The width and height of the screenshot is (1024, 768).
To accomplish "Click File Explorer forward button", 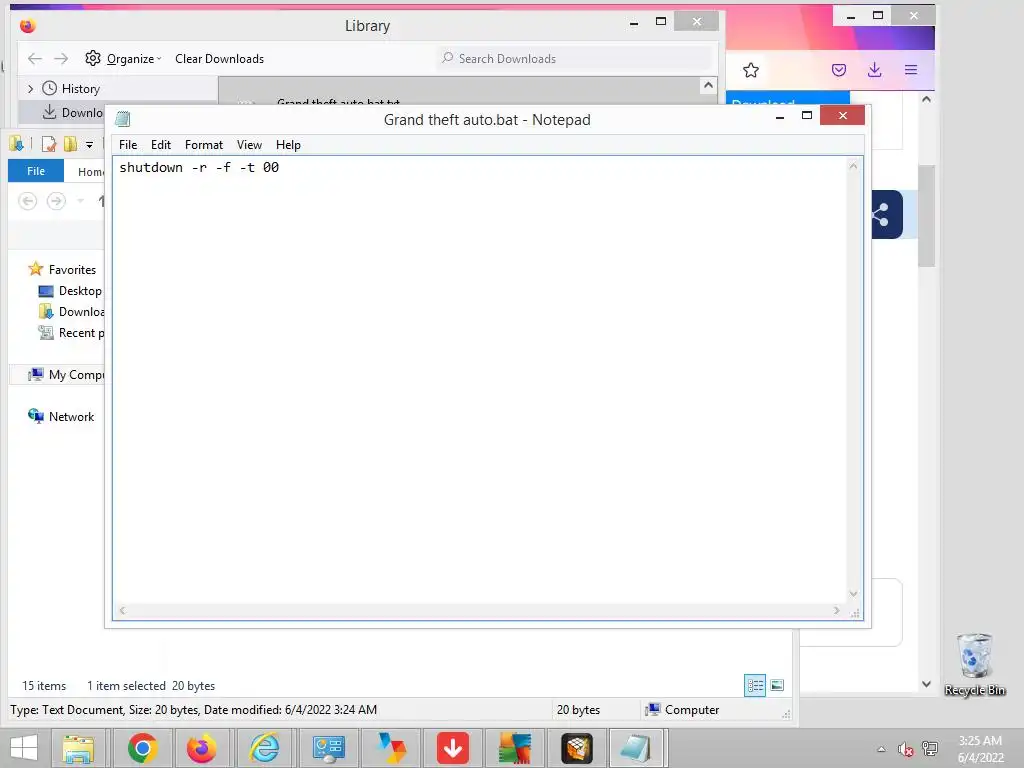I will pos(56,200).
